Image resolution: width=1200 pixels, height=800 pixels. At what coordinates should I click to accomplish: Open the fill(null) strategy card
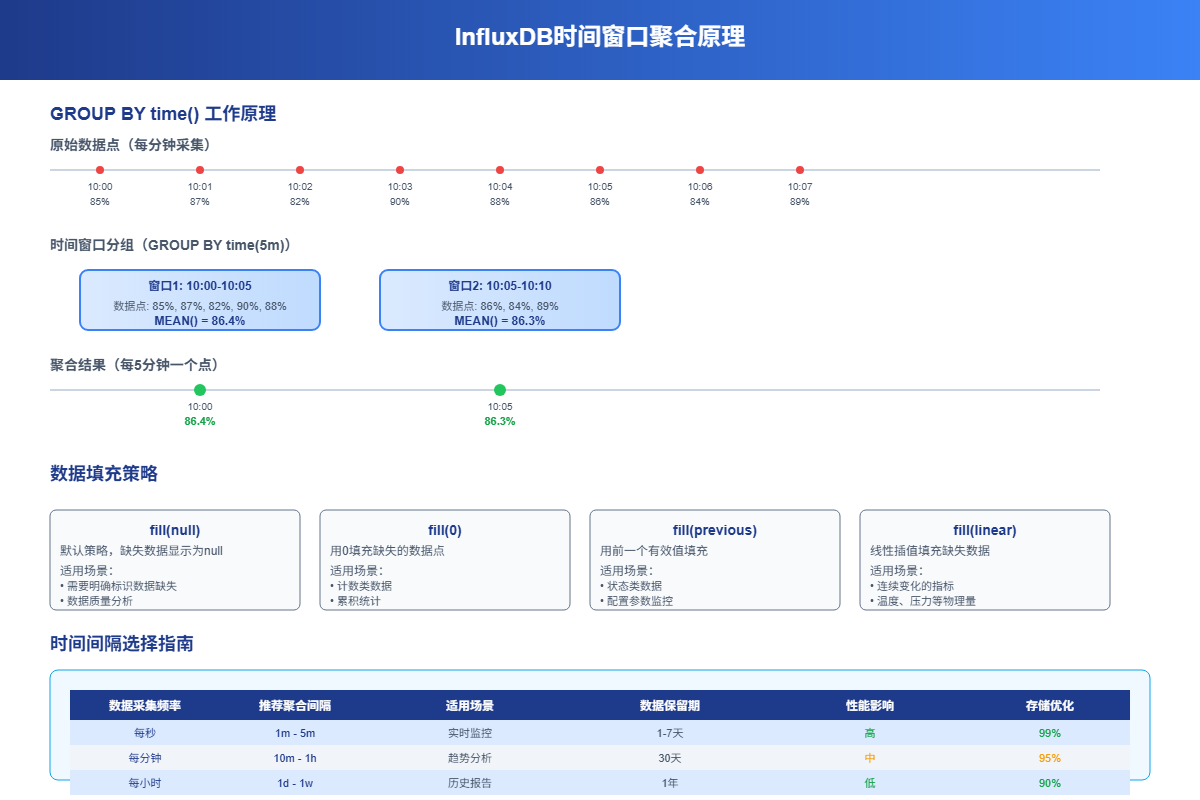tap(175, 560)
